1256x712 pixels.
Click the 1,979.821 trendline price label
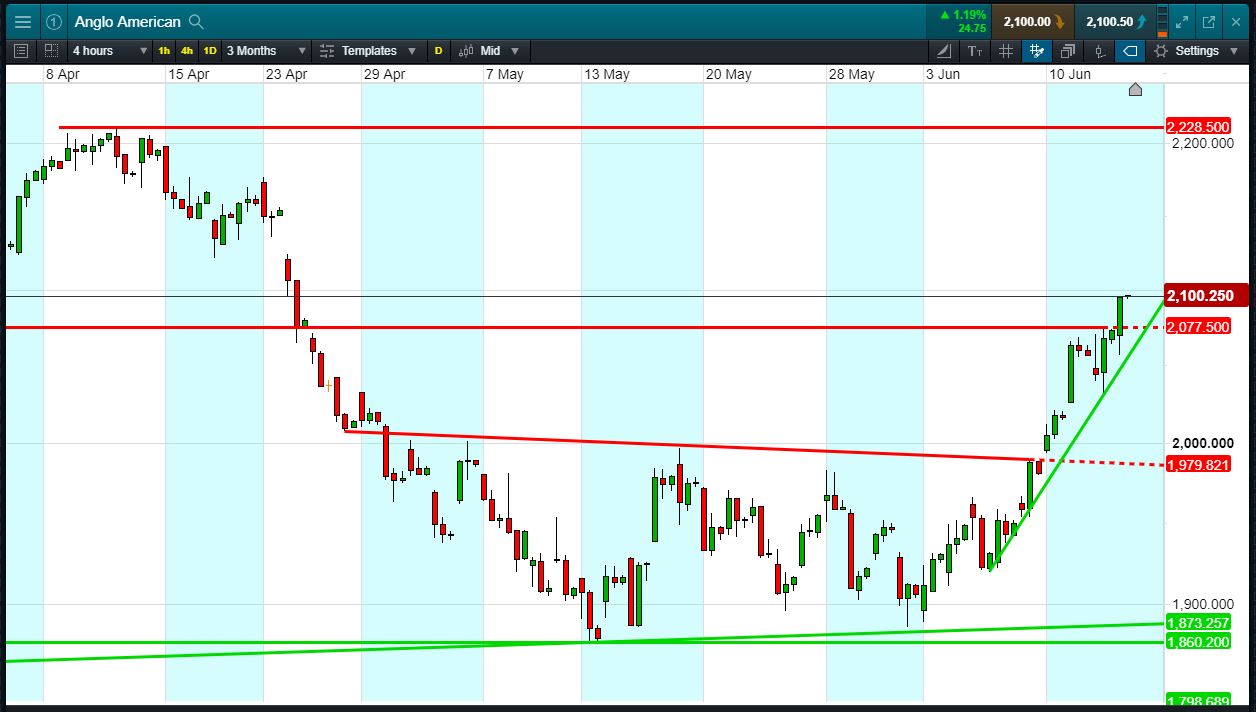point(1198,464)
